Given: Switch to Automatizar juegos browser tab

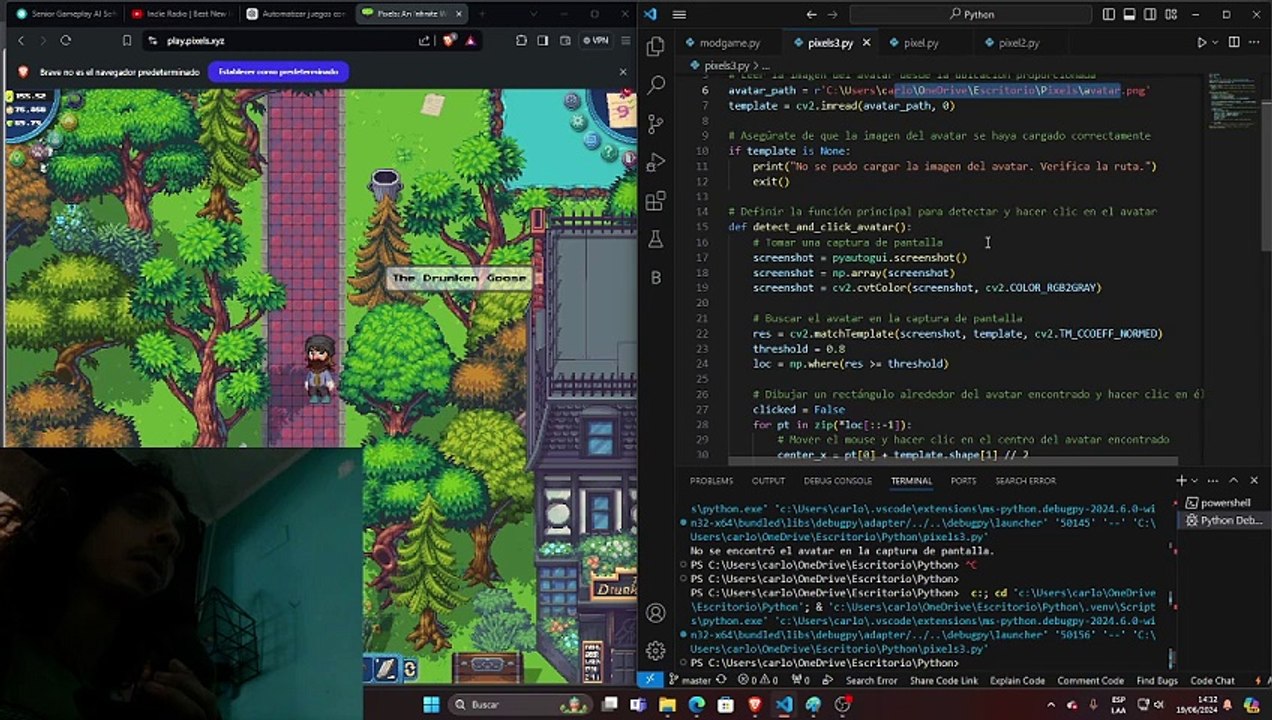Looking at the screenshot, I should 296,14.
